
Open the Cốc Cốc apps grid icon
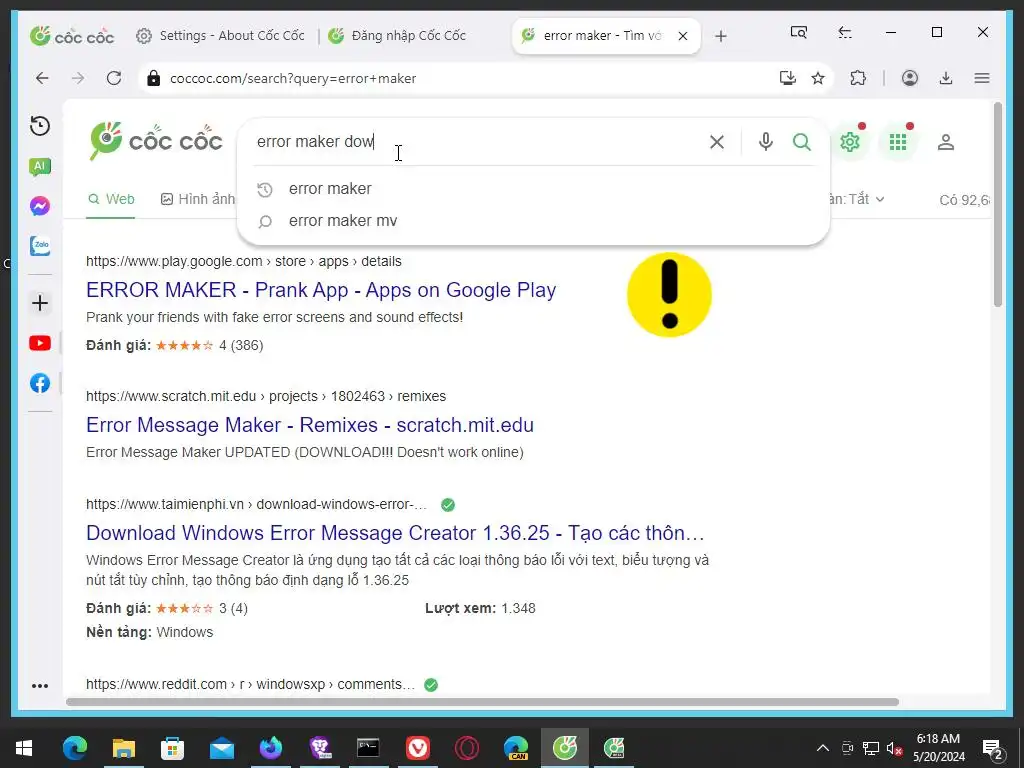pyautogui.click(x=898, y=142)
